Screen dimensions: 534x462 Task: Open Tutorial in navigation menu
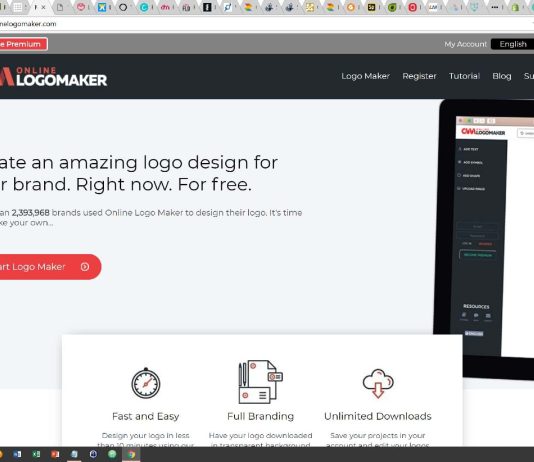[464, 76]
